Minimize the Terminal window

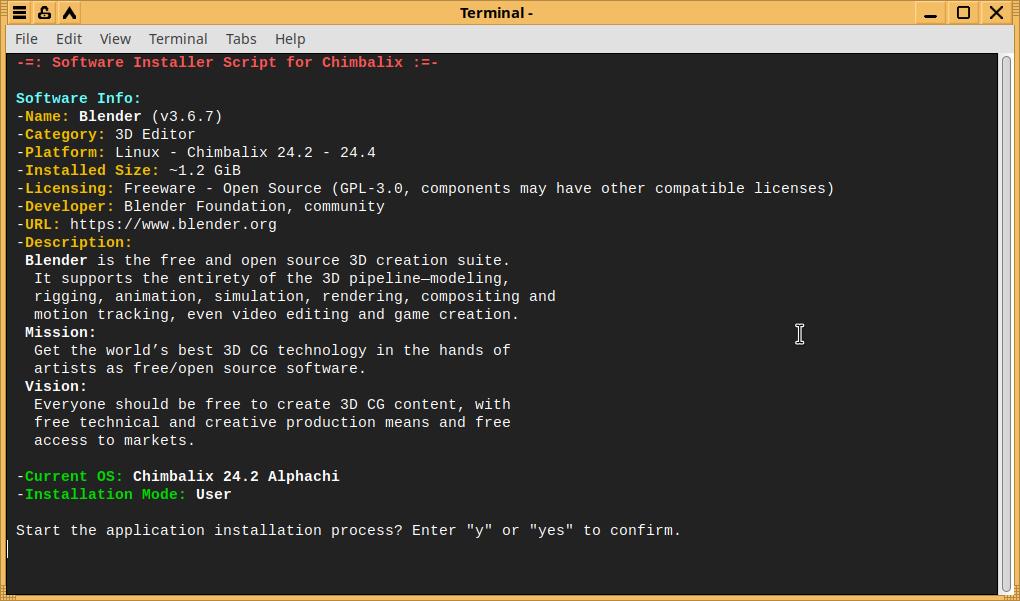point(931,13)
